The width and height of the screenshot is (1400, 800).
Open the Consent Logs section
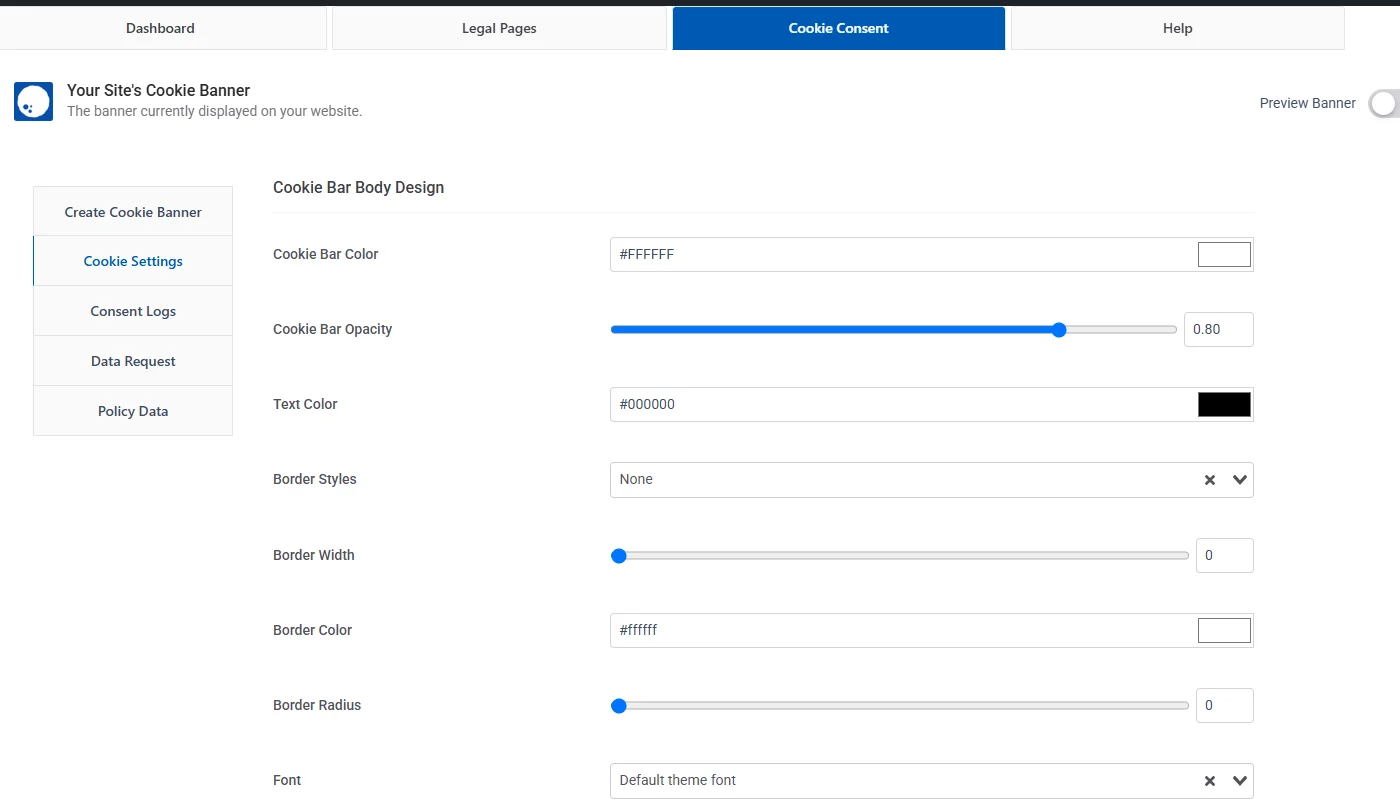pyautogui.click(x=133, y=311)
